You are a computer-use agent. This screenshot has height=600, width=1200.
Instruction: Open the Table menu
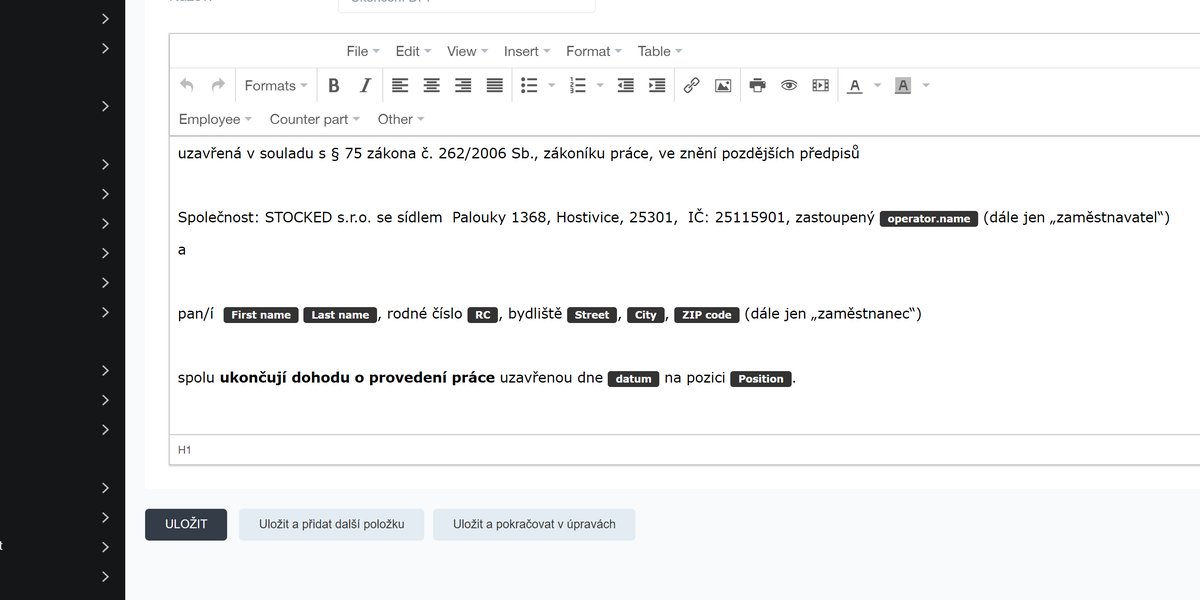click(x=660, y=51)
